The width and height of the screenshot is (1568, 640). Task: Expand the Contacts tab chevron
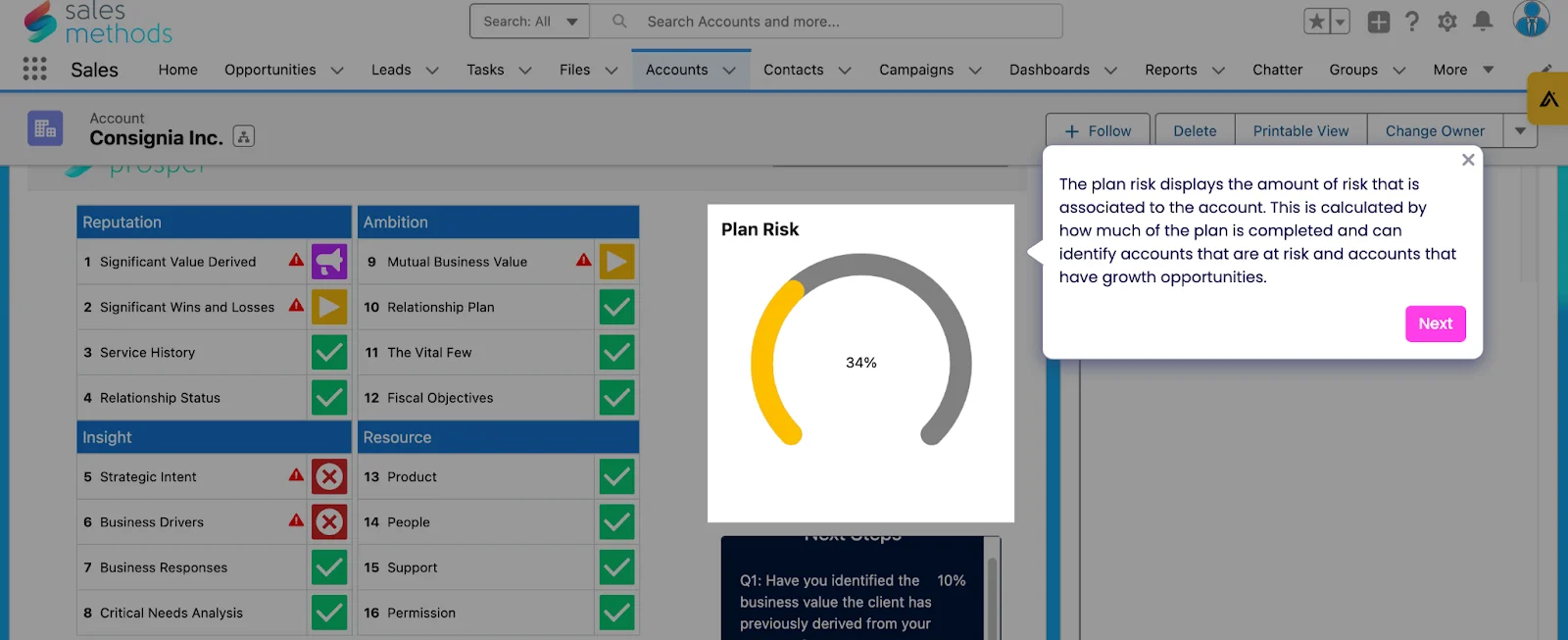pos(845,71)
